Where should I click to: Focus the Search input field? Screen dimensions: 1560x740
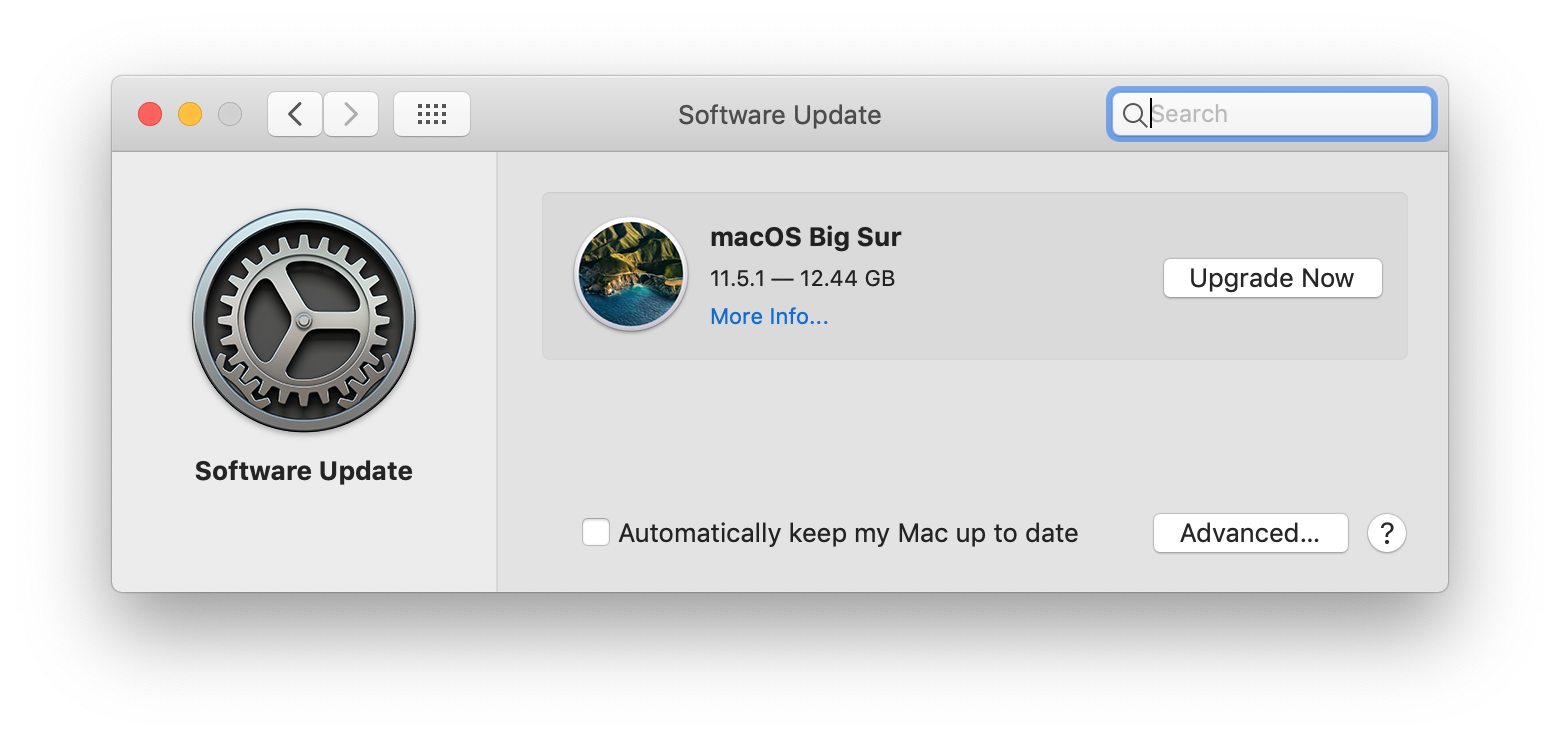(1272, 114)
